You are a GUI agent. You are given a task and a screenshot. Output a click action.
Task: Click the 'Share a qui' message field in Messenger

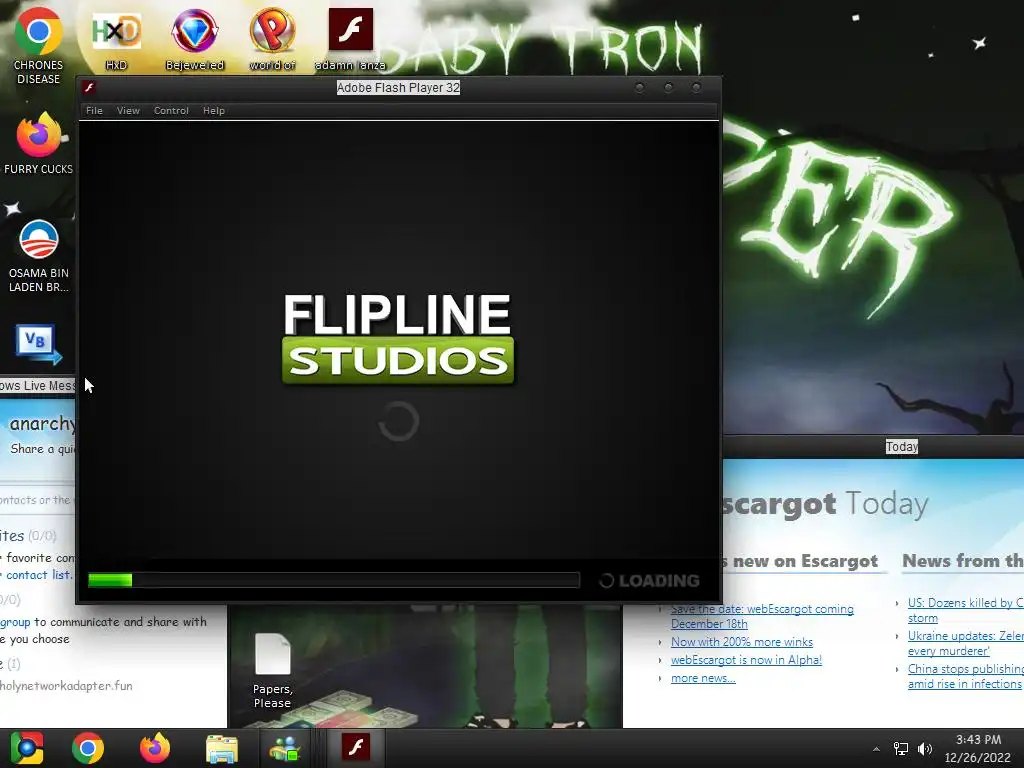tap(43, 449)
